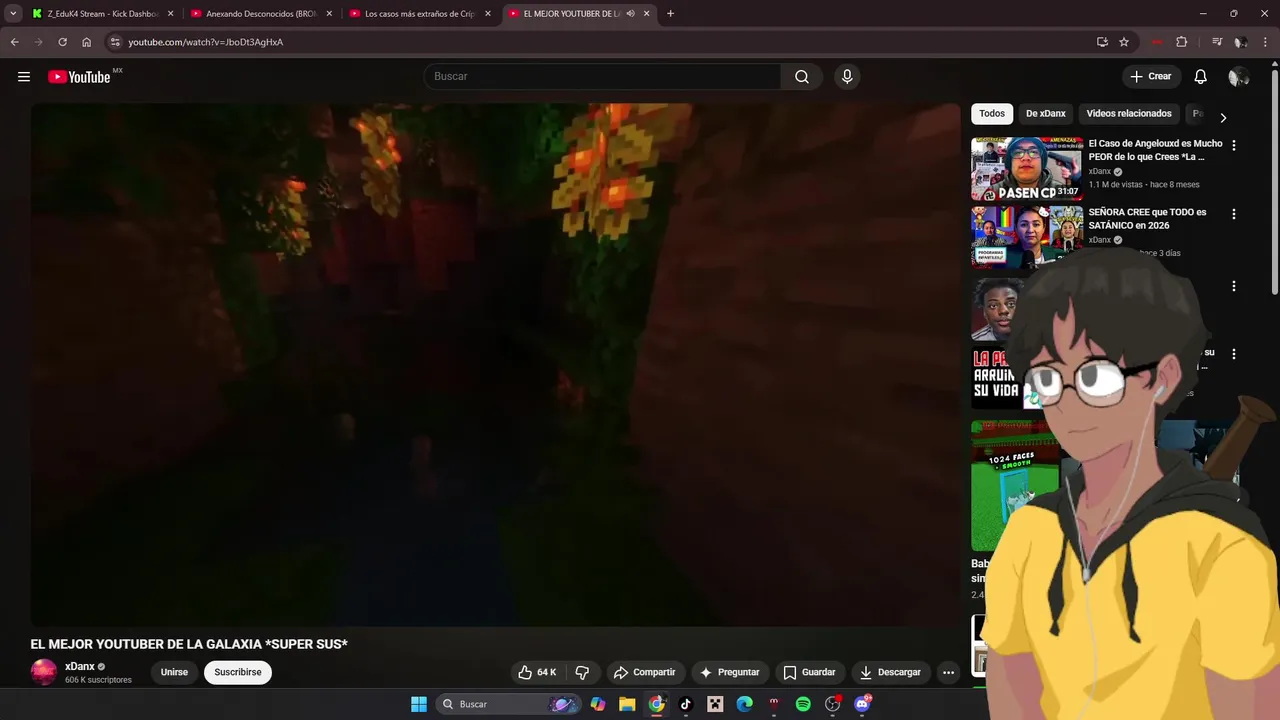Click the YouTube search input field

[x=603, y=77]
